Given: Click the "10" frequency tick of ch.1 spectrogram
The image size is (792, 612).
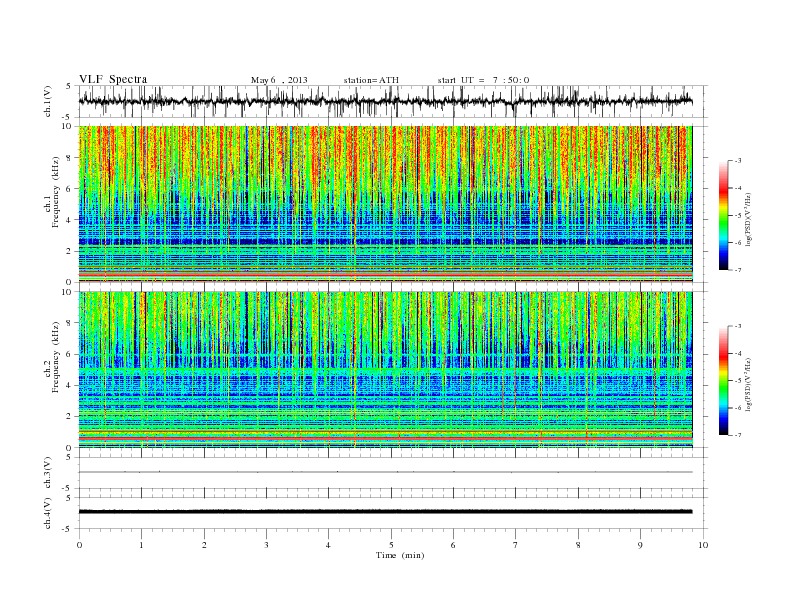Looking at the screenshot, I should click(x=68, y=126).
